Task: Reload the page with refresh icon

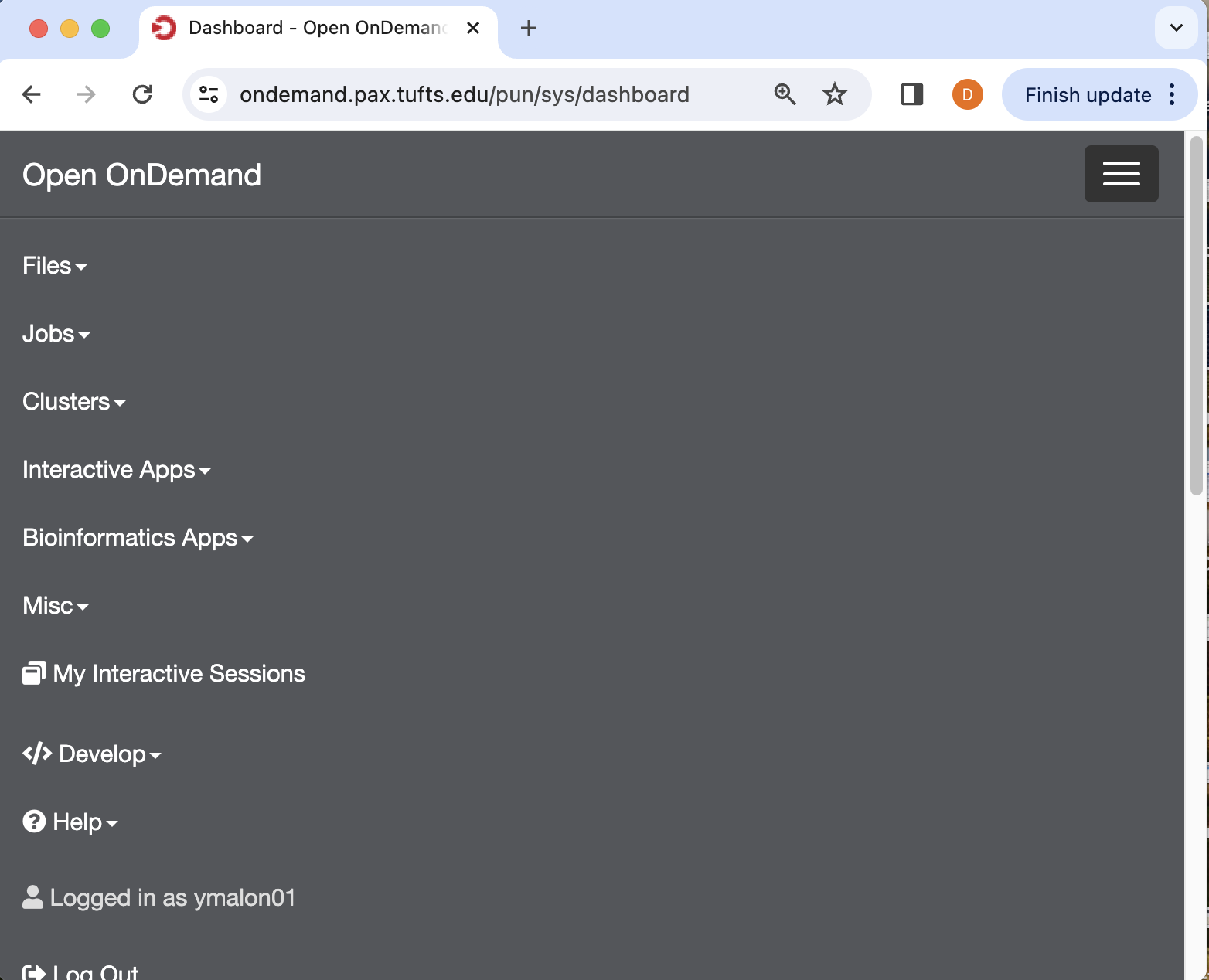Action: point(142,94)
